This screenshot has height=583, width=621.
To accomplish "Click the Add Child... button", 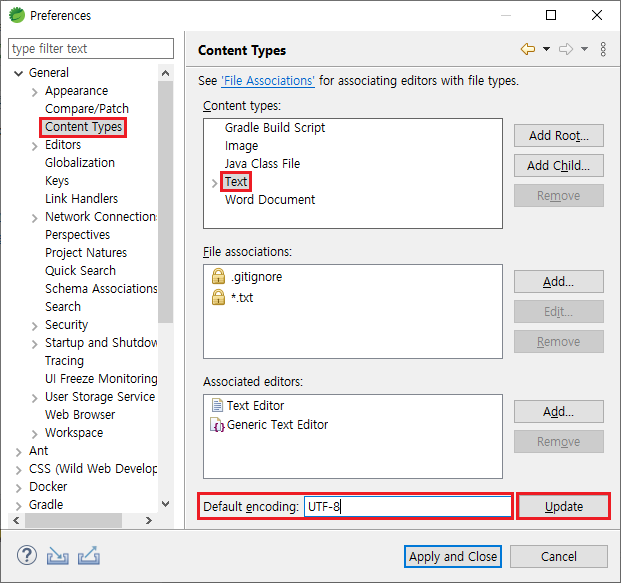I will (558, 166).
